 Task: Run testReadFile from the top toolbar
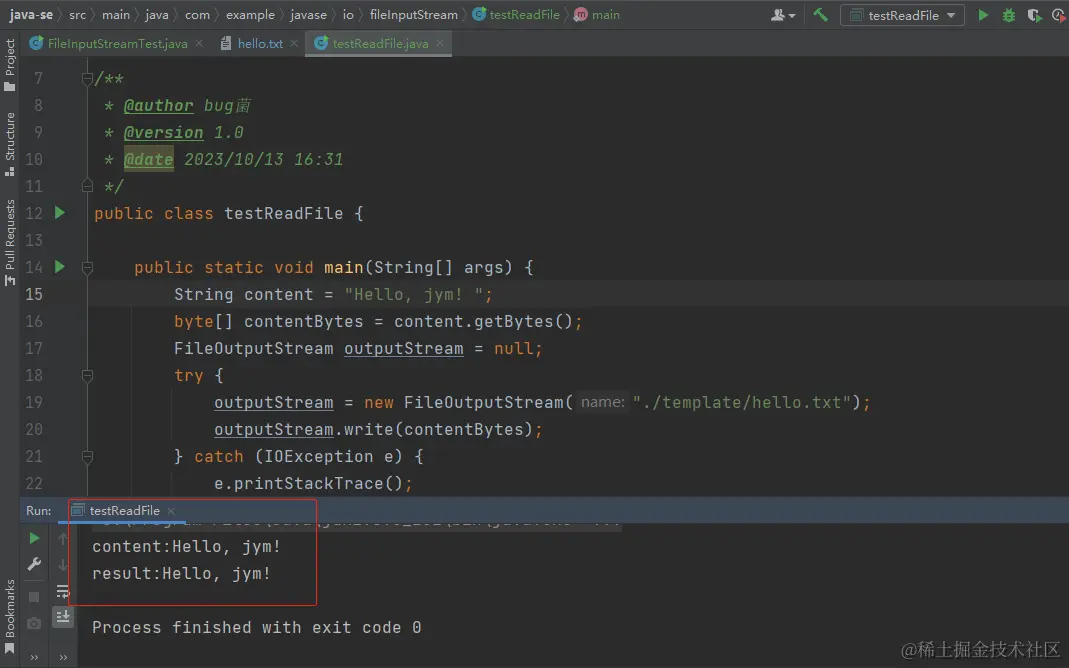click(x=982, y=14)
